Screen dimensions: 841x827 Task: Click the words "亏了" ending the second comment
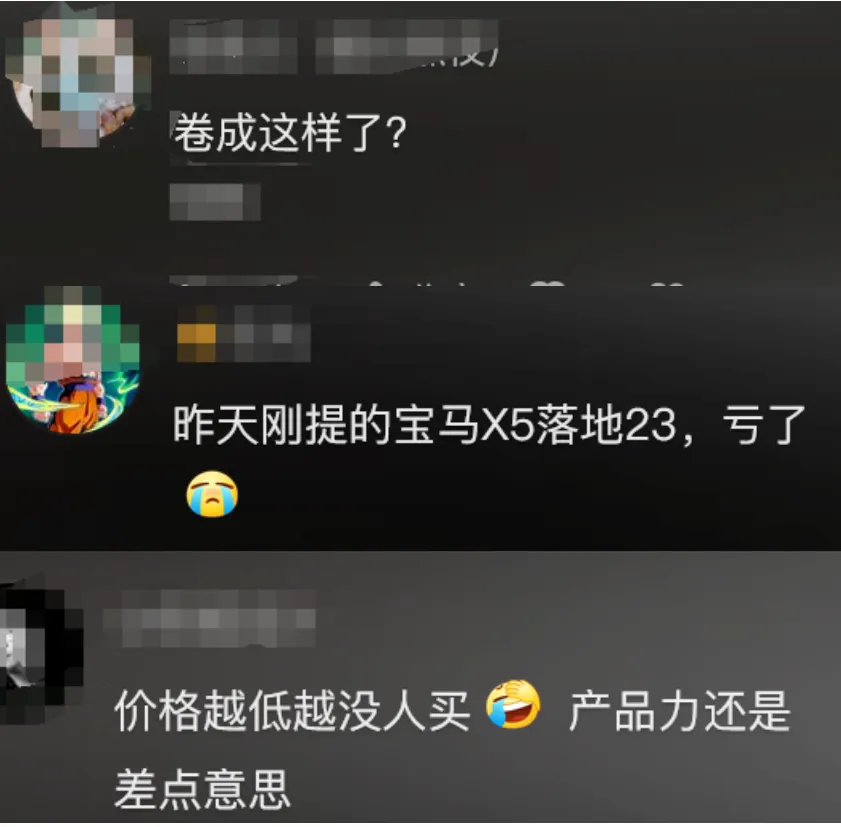(764, 425)
